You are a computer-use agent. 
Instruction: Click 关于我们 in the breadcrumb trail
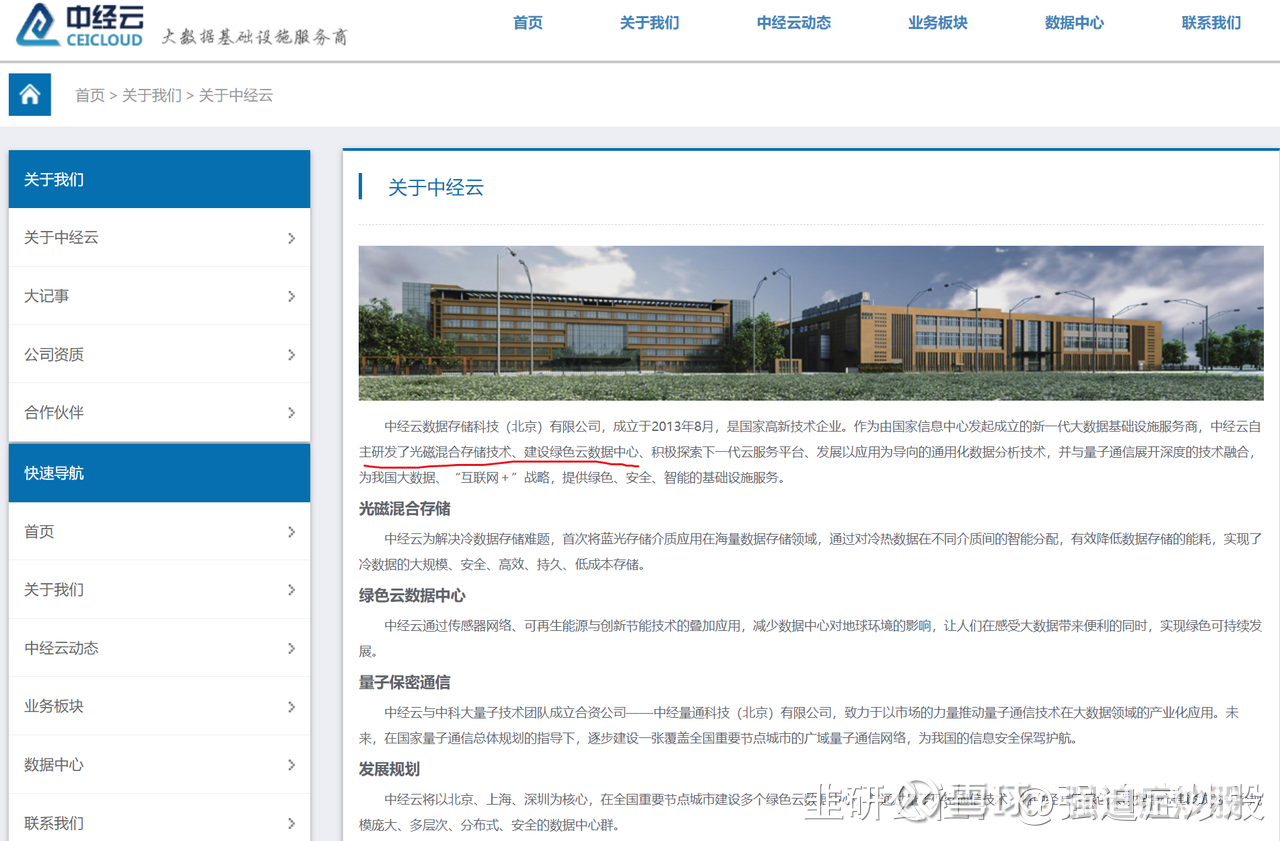click(x=152, y=96)
